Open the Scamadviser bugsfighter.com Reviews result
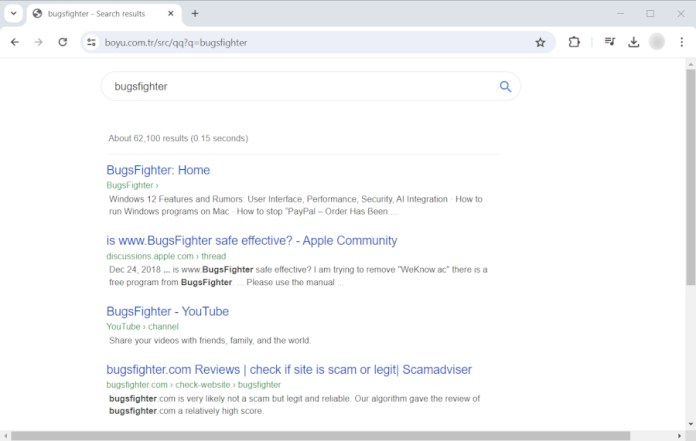 point(289,370)
